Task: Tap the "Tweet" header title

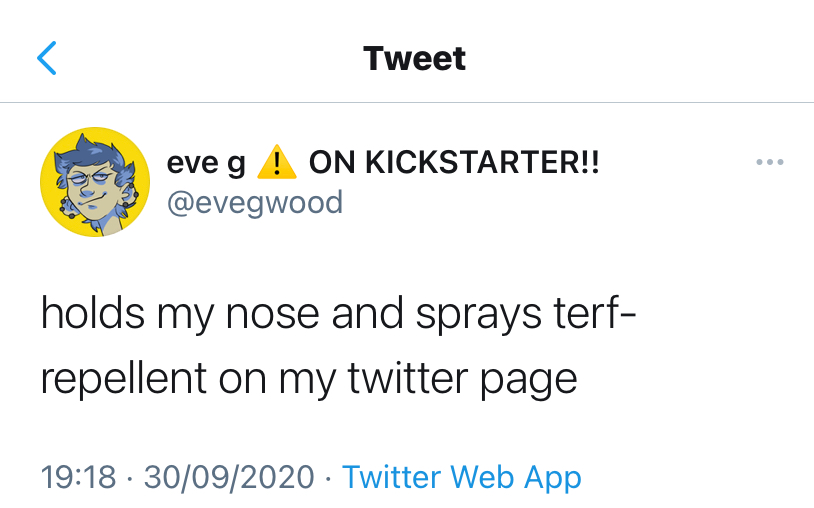Action: click(414, 58)
